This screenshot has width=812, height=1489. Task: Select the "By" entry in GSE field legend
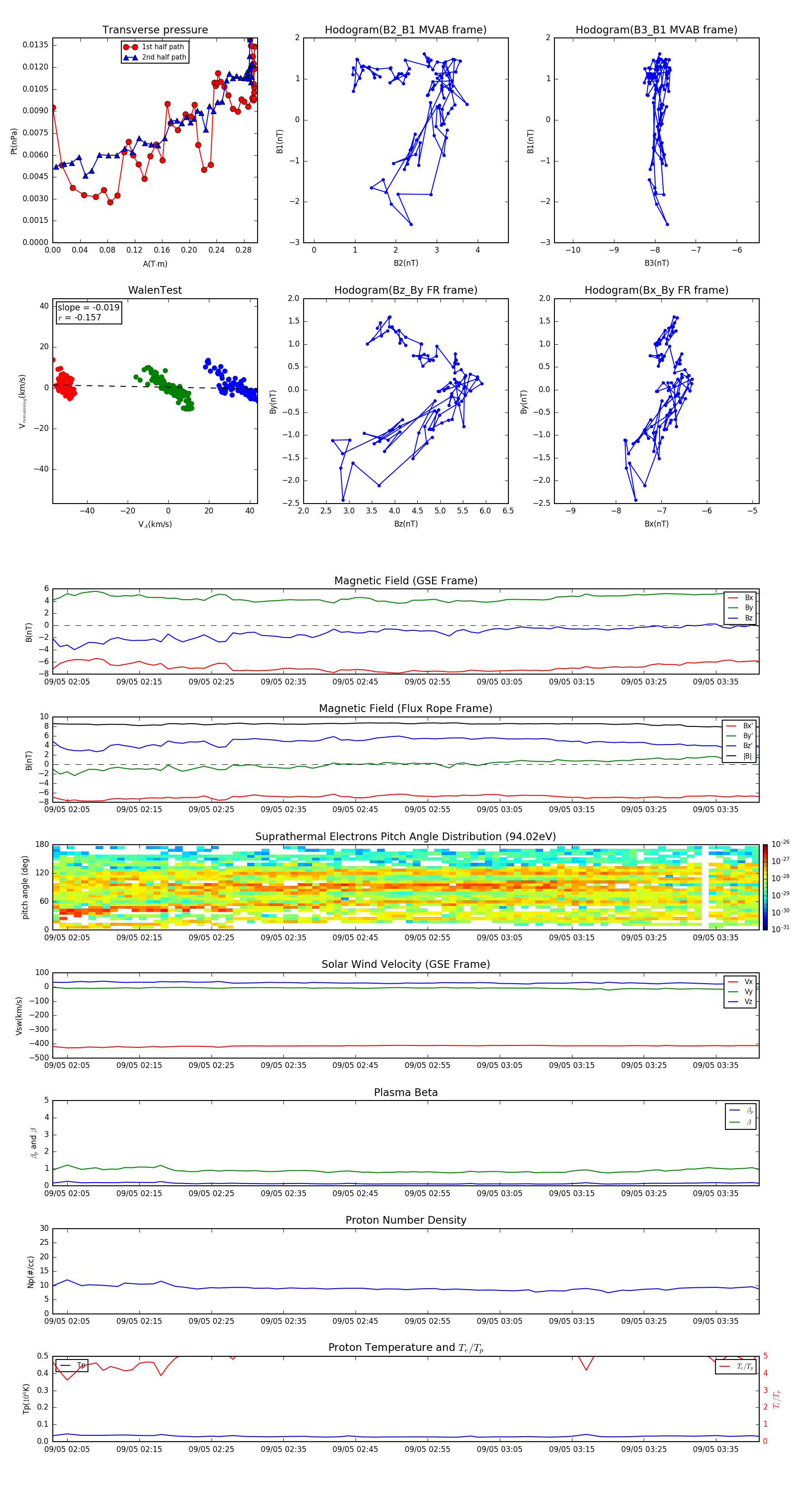740,607
